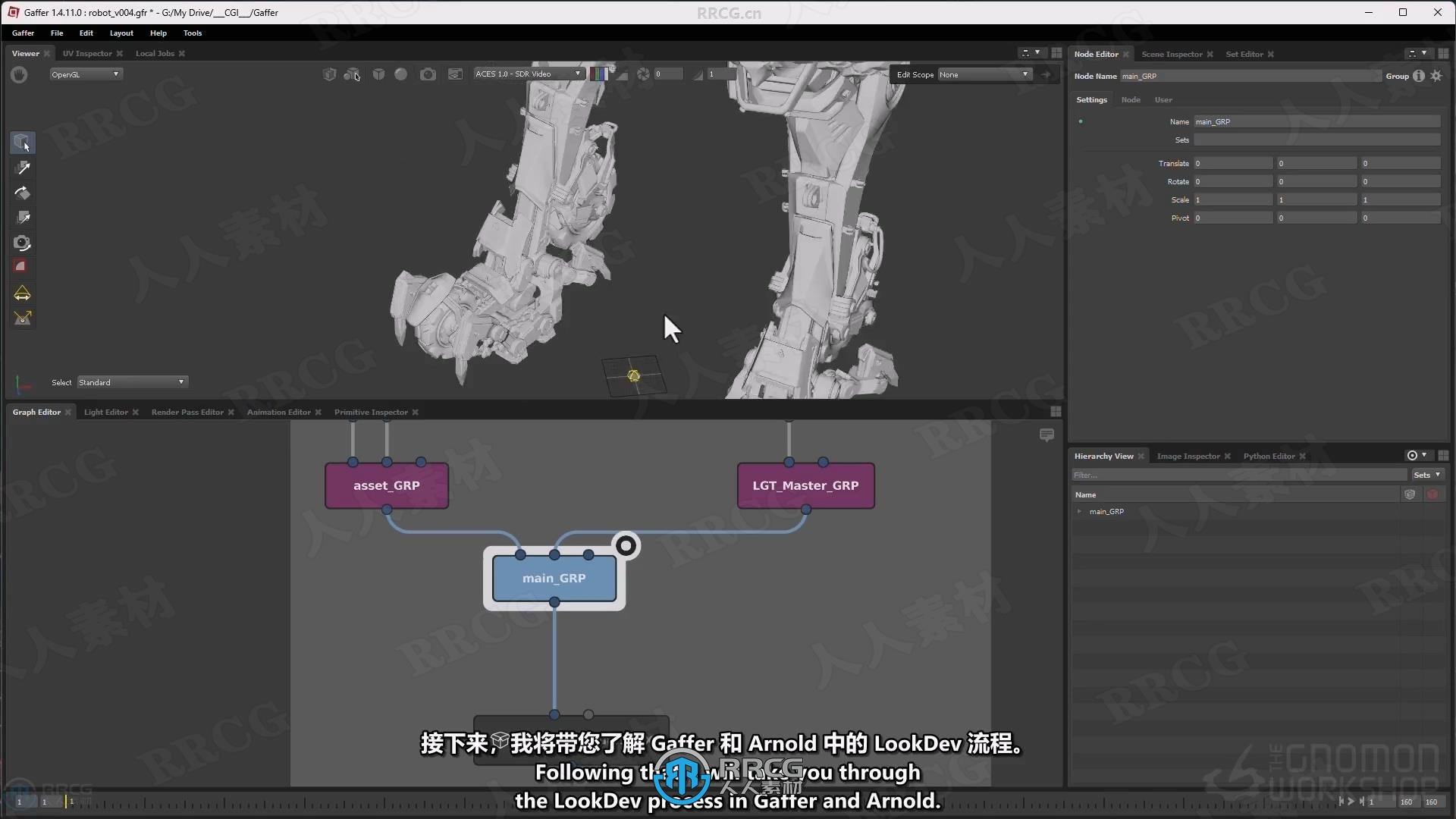The height and width of the screenshot is (819, 1456).
Task: Open the Sets dropdown in Hierarchy View
Action: click(x=1426, y=475)
